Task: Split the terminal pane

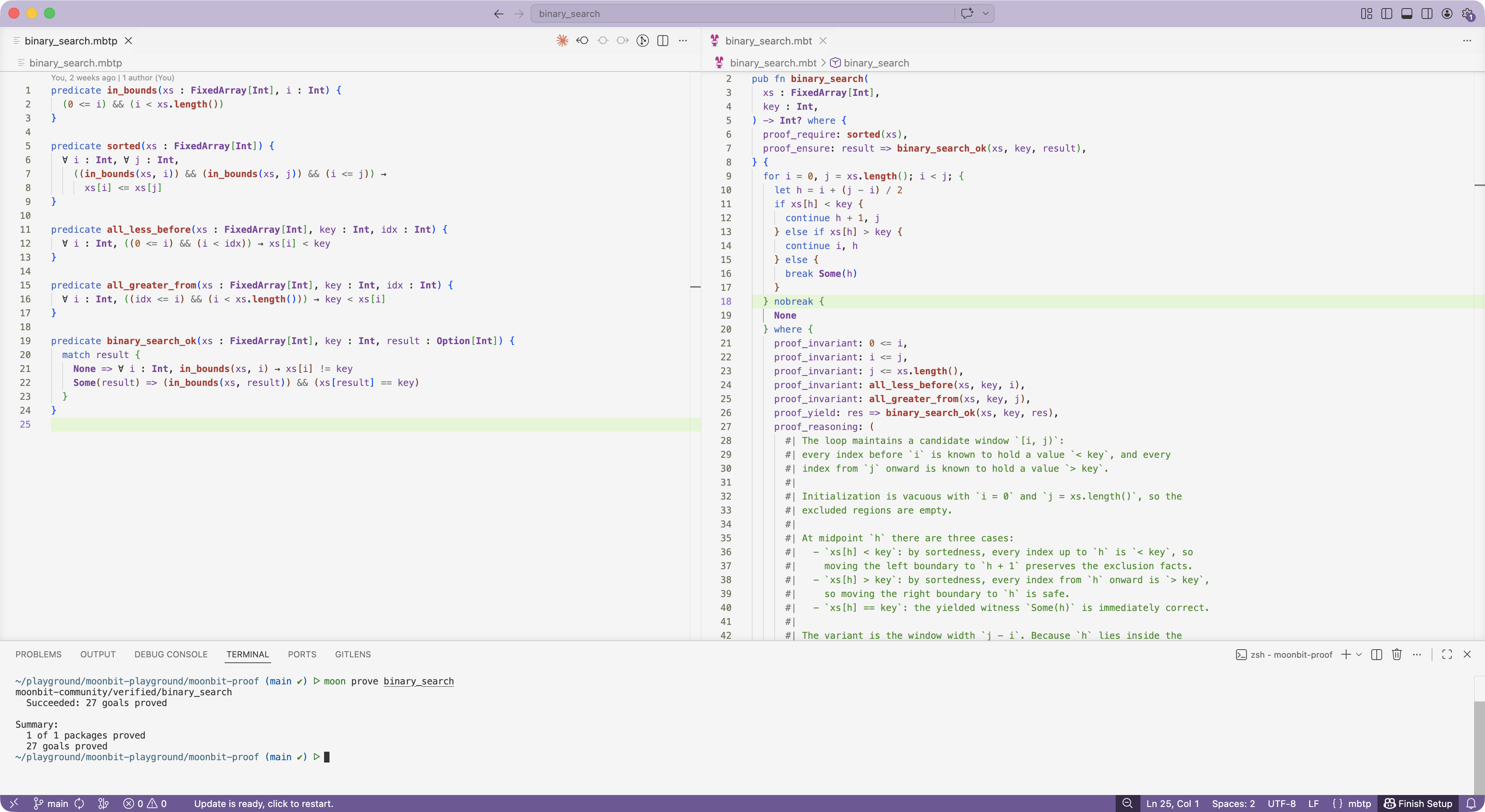Action: tap(1377, 654)
